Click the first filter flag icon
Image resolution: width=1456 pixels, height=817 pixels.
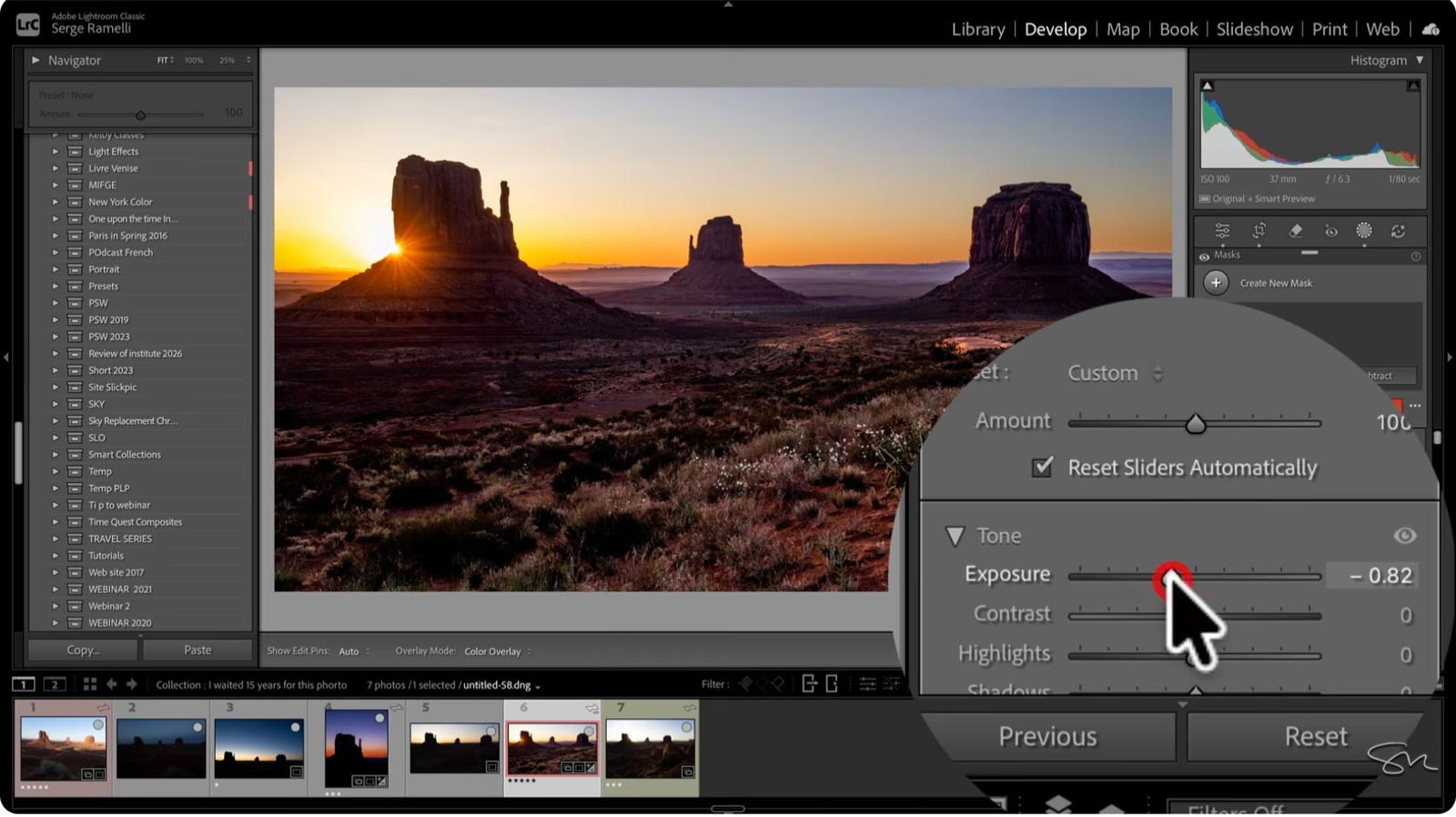coord(745,684)
